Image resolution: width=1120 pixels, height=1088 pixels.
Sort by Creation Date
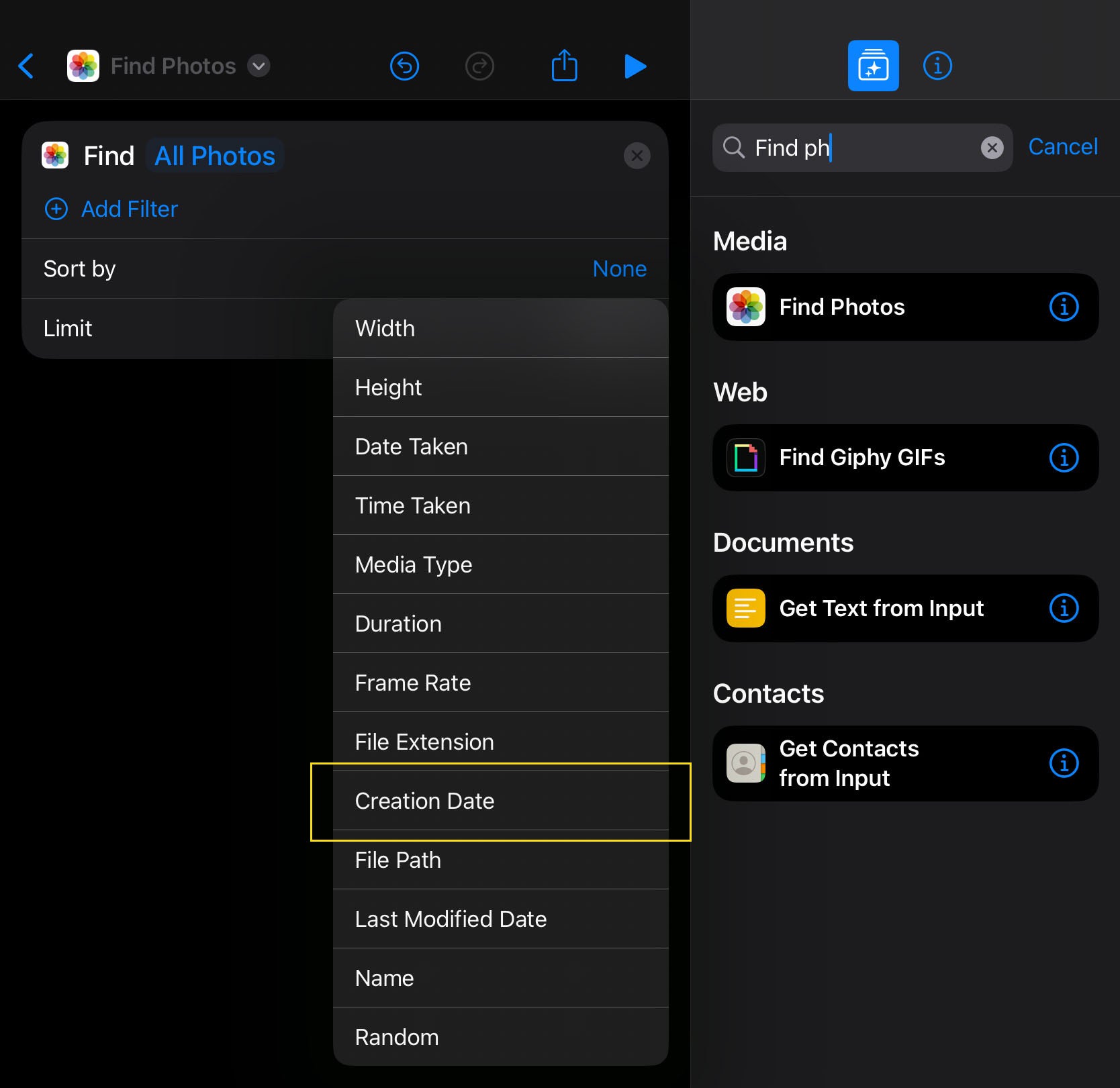(x=500, y=801)
